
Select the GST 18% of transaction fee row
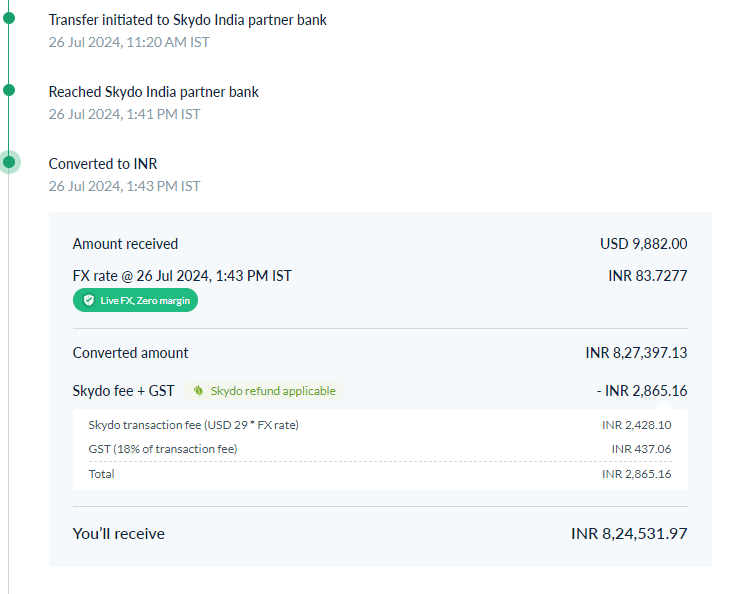[x=163, y=449]
